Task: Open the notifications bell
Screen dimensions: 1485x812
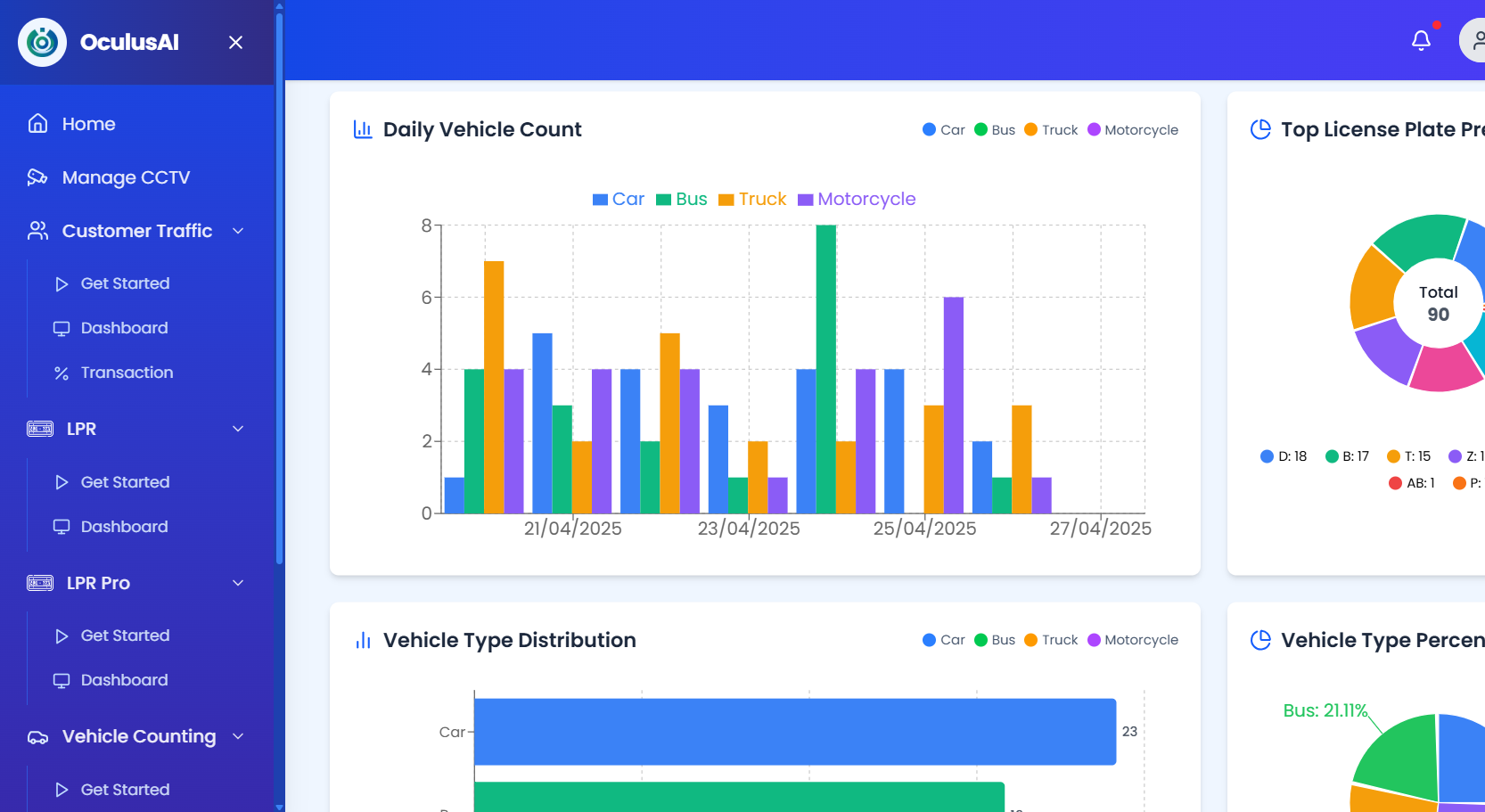Action: pyautogui.click(x=1421, y=40)
